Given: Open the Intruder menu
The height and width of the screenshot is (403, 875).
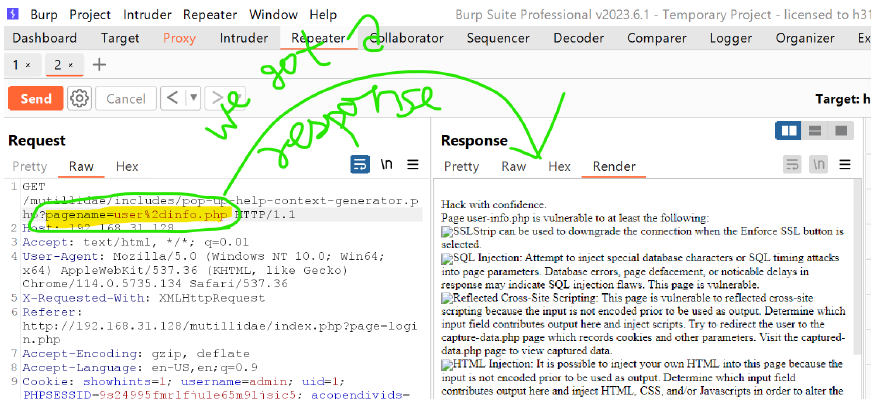Looking at the screenshot, I should pyautogui.click(x=147, y=15).
